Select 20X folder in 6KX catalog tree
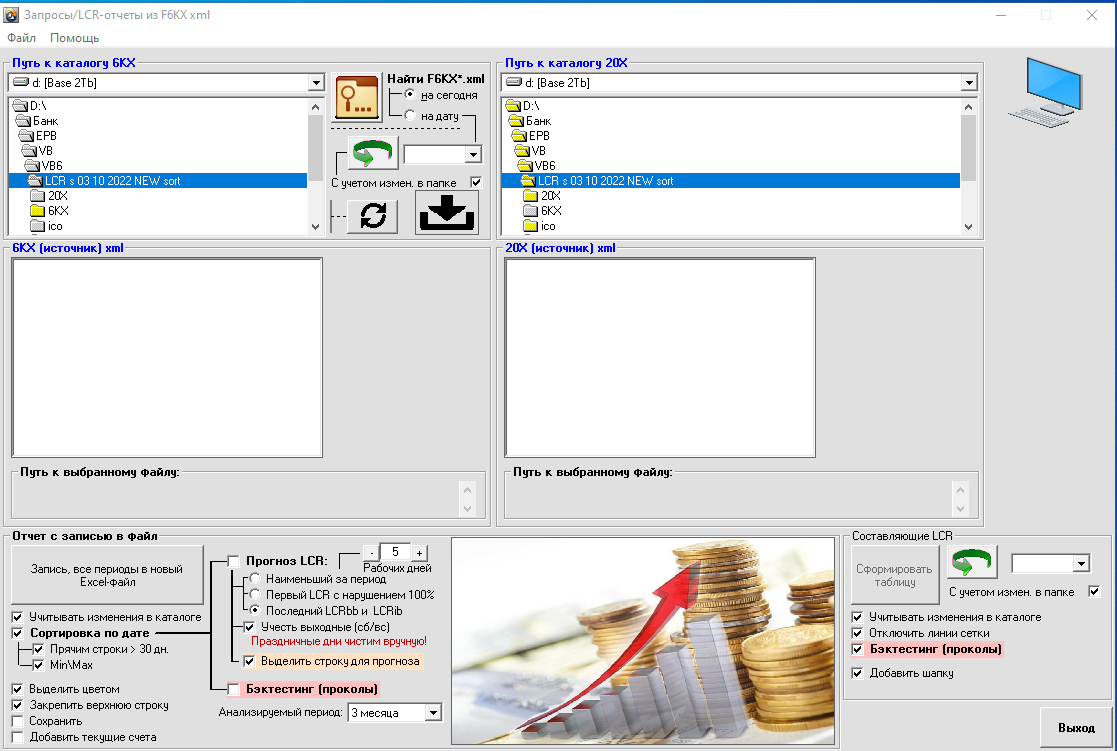Viewport: 1117px width, 751px height. (x=49, y=196)
